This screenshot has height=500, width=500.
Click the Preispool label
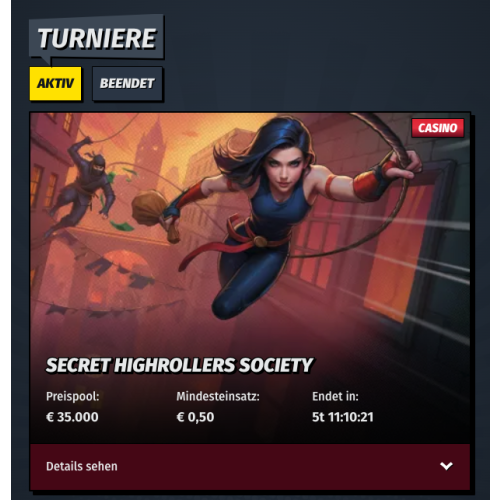73,396
